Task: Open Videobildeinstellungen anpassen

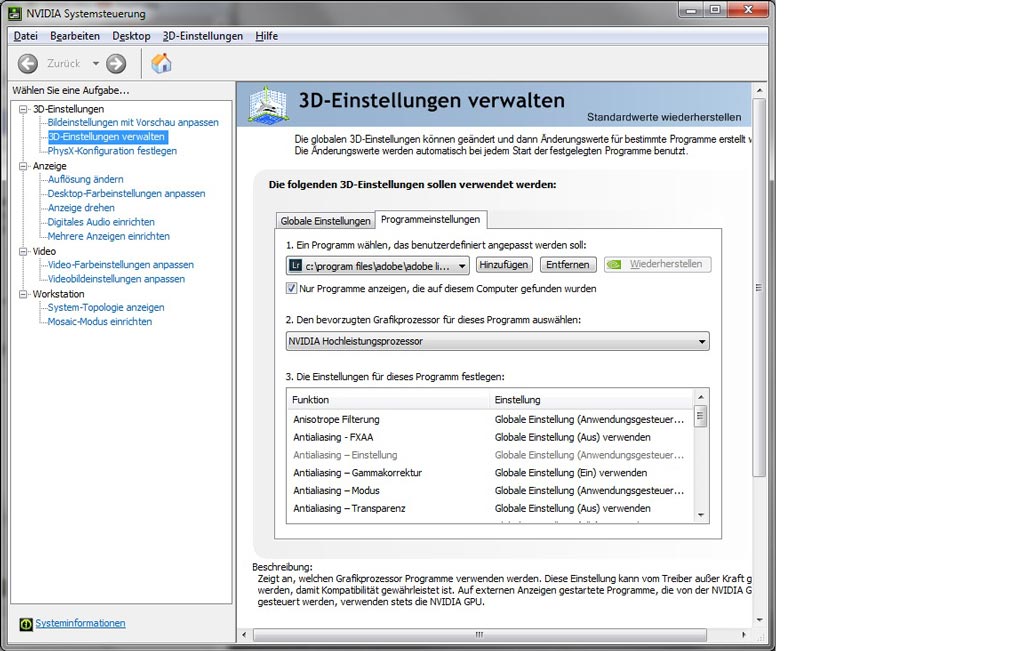Action: [116, 279]
